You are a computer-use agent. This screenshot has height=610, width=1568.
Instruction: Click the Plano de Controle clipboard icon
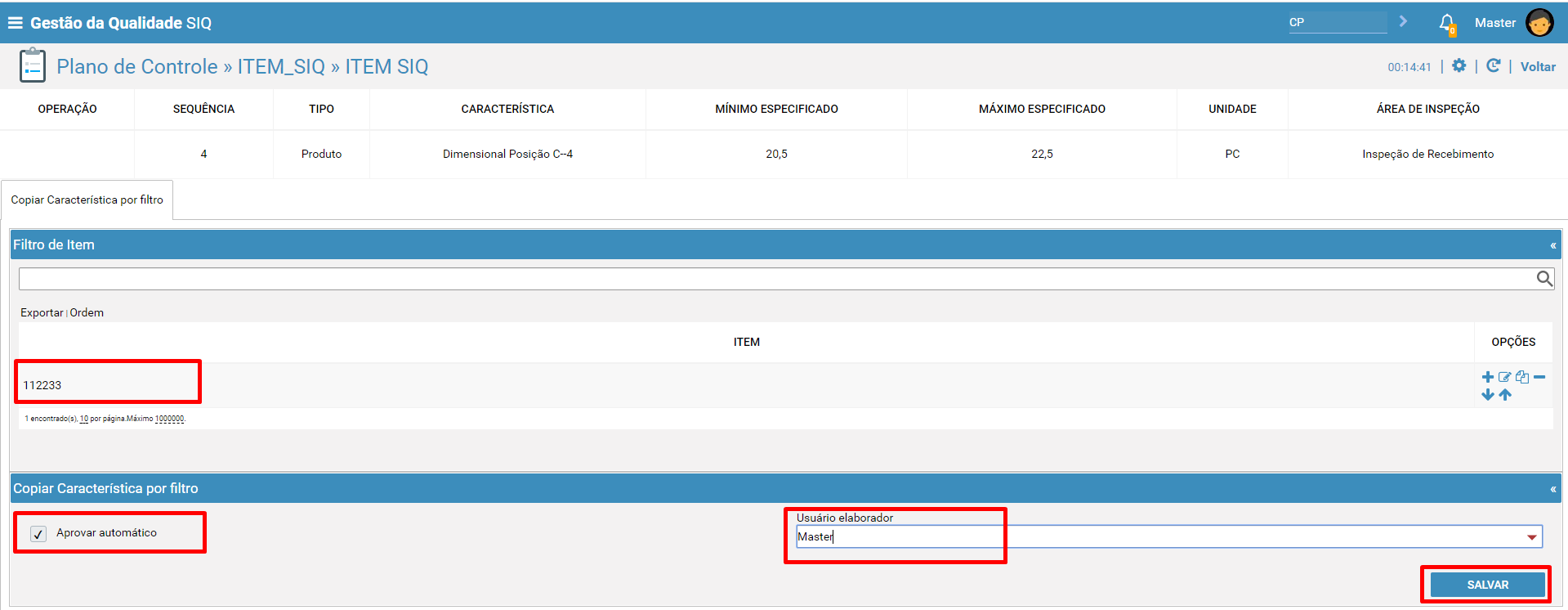[33, 65]
